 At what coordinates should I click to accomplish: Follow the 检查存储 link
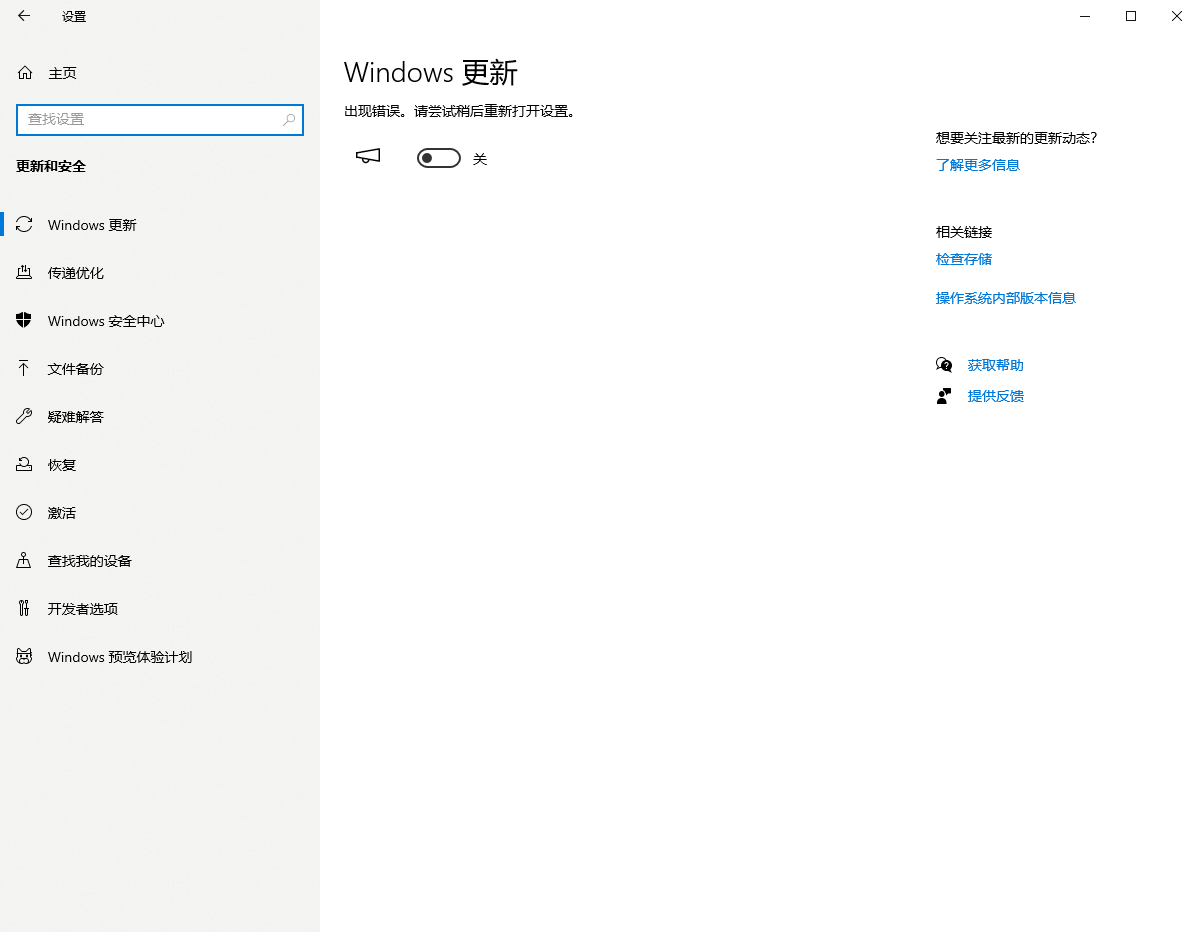pyautogui.click(x=964, y=259)
